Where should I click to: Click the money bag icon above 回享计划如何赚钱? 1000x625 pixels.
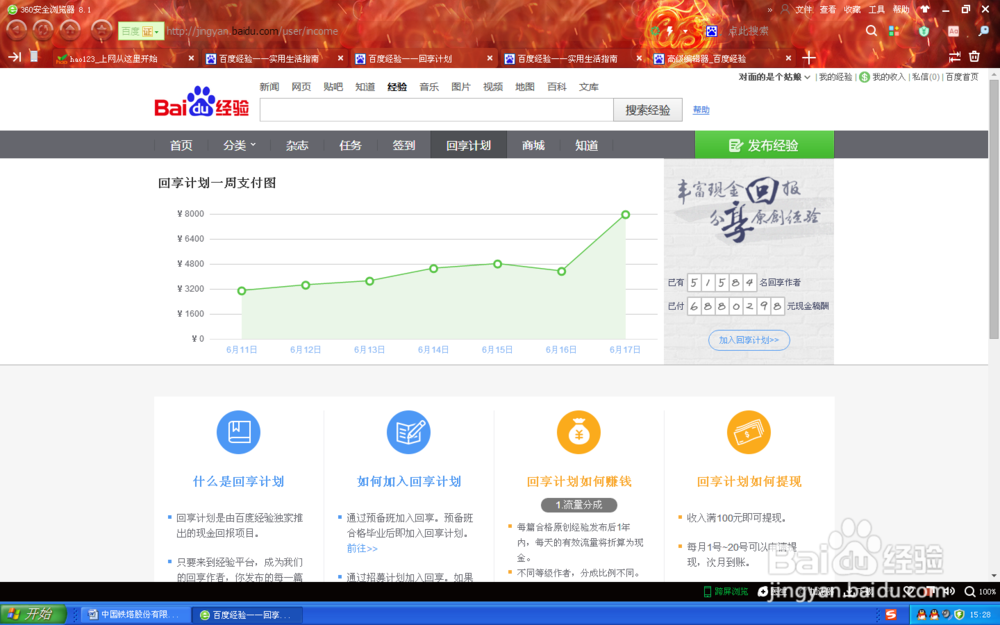(578, 432)
